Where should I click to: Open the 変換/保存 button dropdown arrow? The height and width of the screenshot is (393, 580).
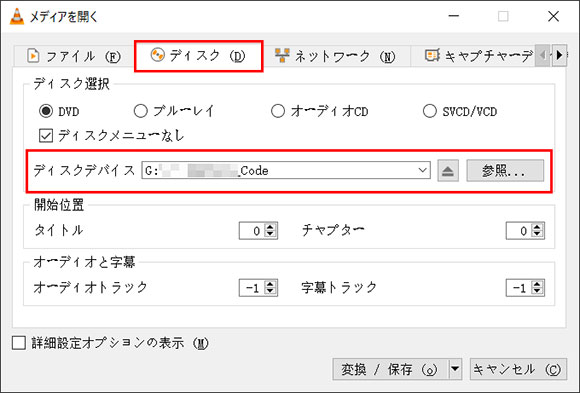[455, 369]
